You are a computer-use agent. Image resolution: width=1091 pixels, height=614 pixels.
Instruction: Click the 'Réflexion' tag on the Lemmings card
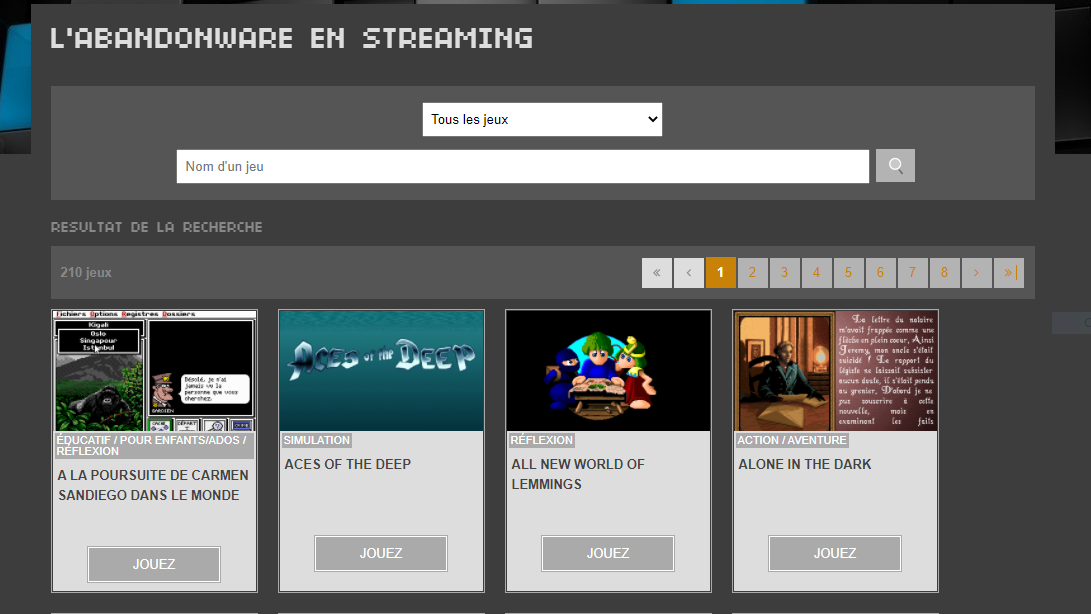click(541, 440)
